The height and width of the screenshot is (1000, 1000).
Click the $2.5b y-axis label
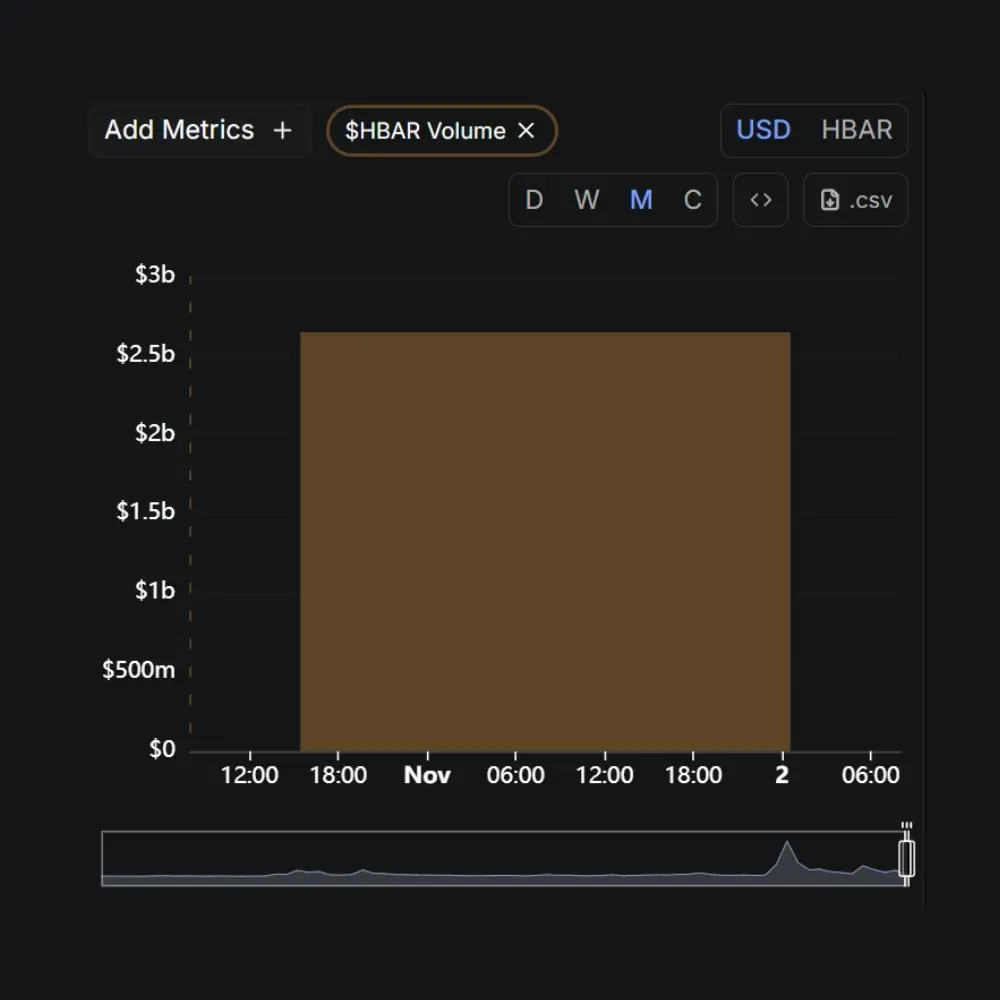pos(145,353)
